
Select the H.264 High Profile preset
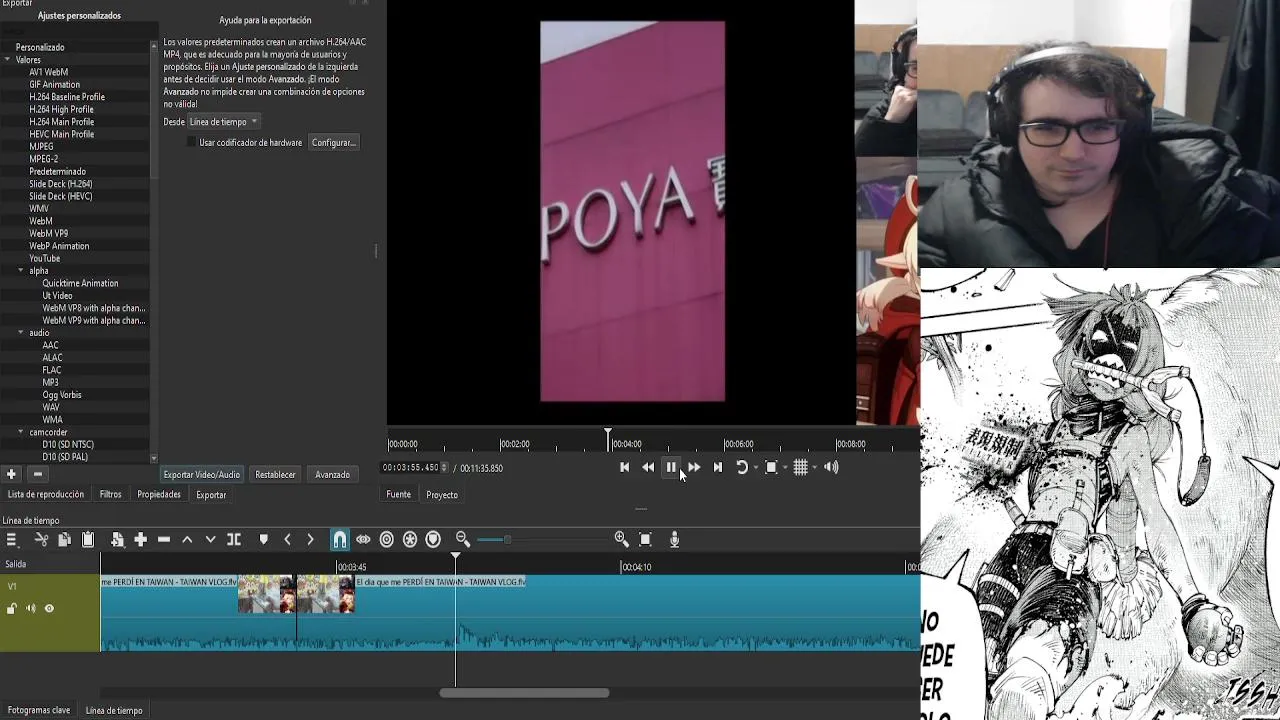click(61, 110)
